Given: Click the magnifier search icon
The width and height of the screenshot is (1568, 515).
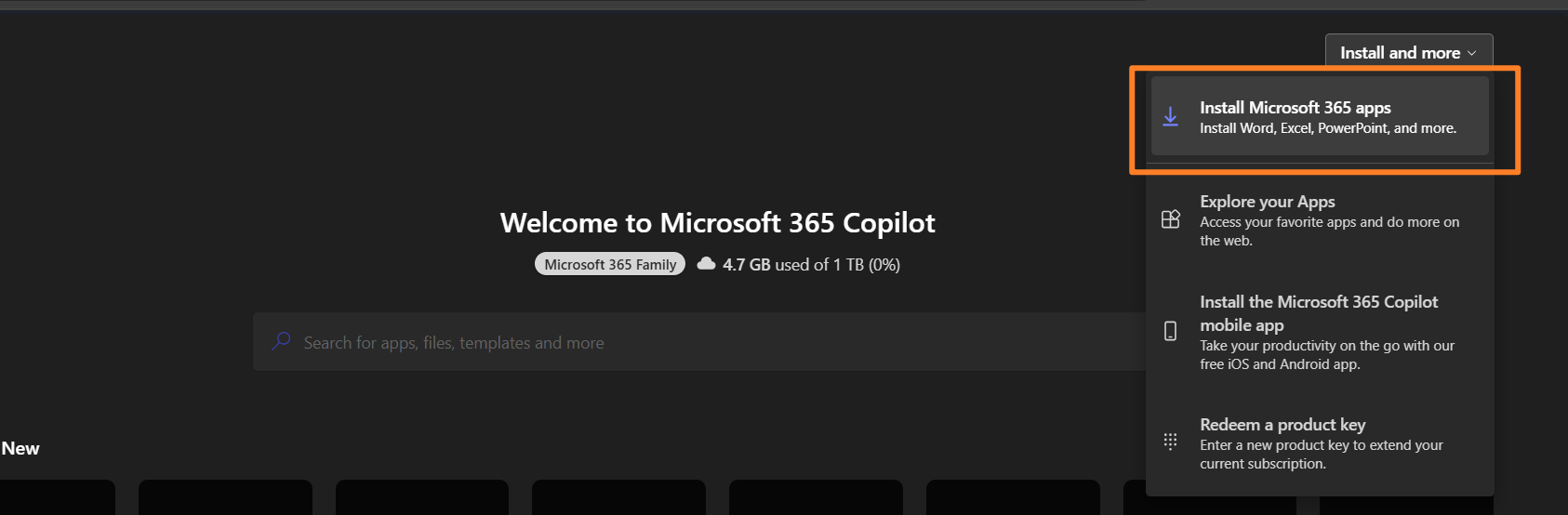Looking at the screenshot, I should point(281,342).
